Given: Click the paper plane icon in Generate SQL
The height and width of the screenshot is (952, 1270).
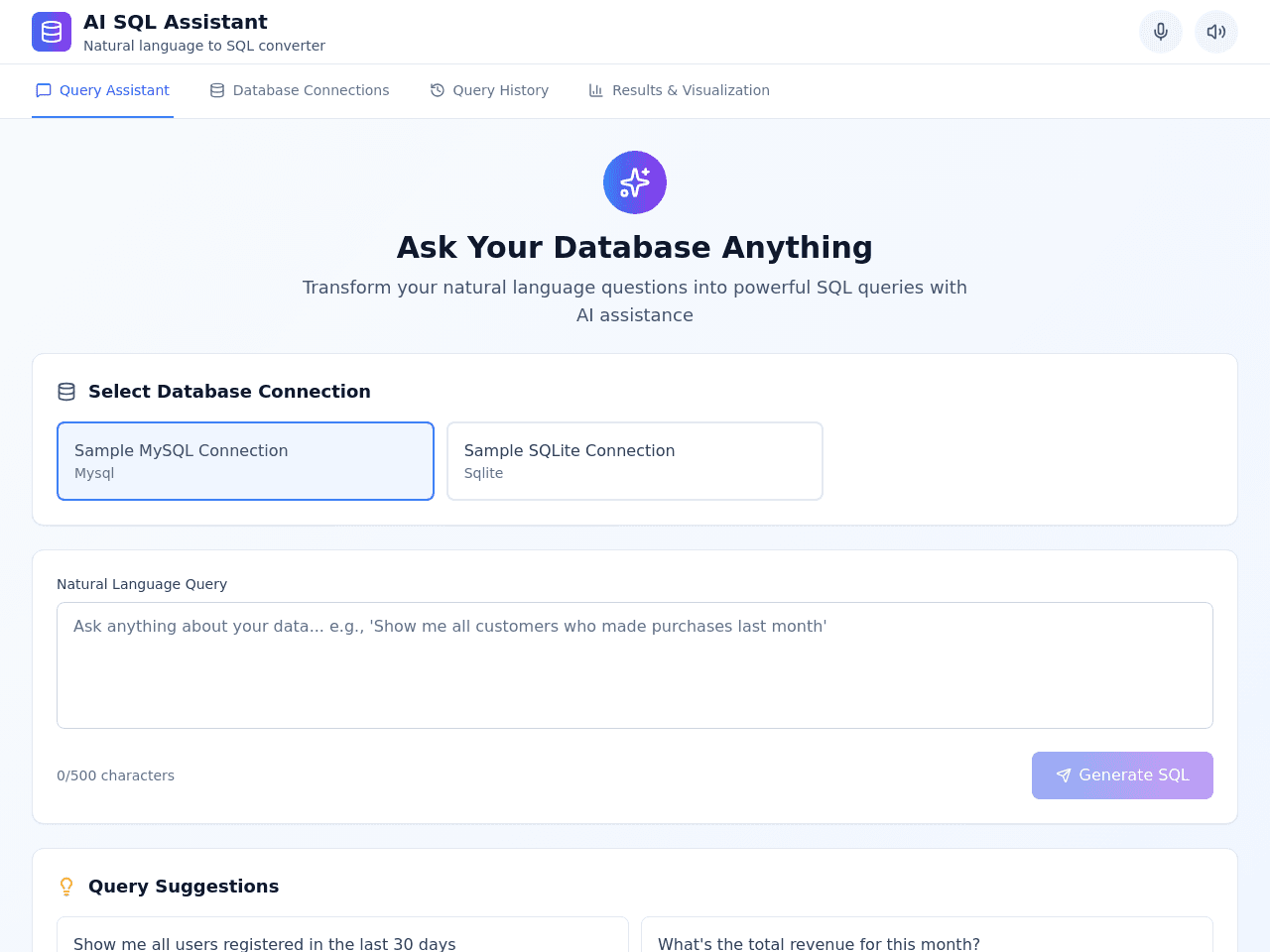Looking at the screenshot, I should tap(1064, 775).
